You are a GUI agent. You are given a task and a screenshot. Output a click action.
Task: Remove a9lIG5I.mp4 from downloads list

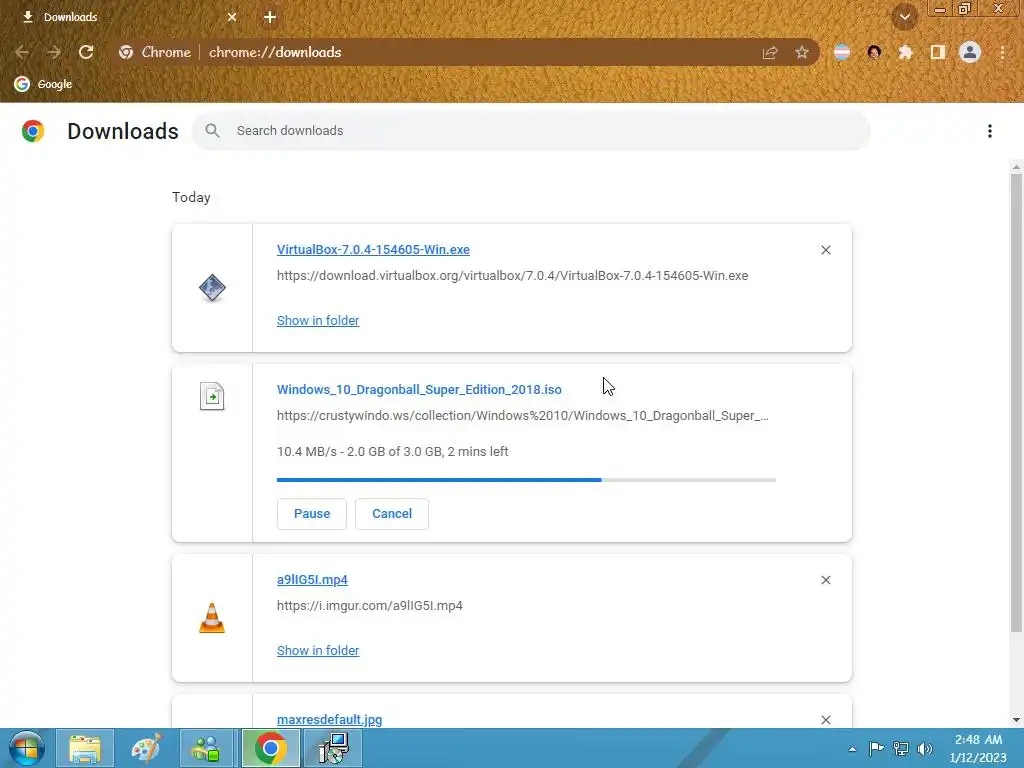pos(825,580)
